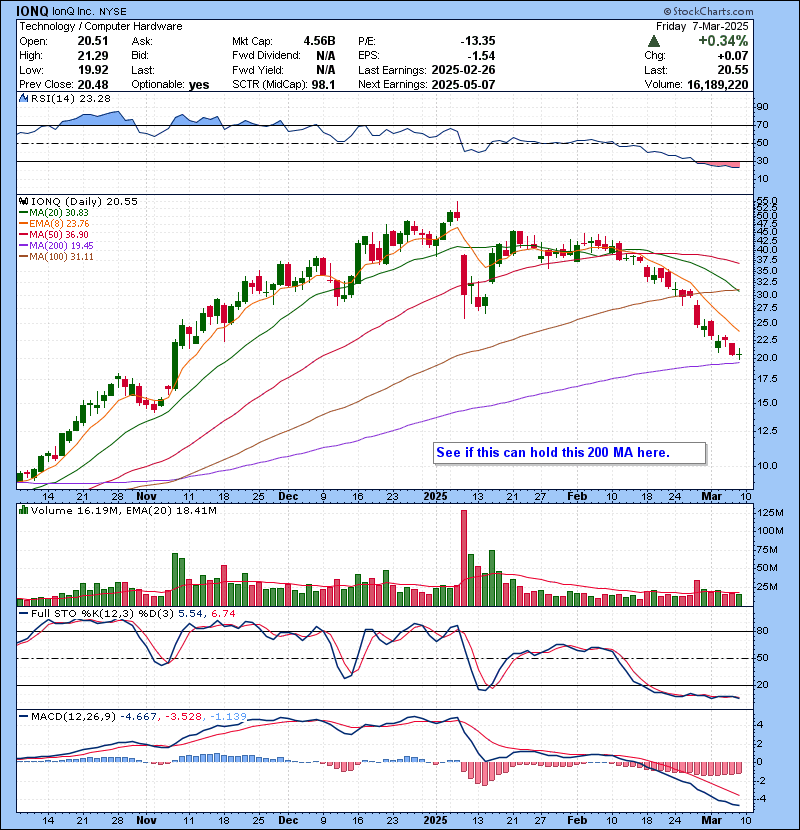Click the 90 level on RSI axis
Screen dimensions: 800x830
762,107
